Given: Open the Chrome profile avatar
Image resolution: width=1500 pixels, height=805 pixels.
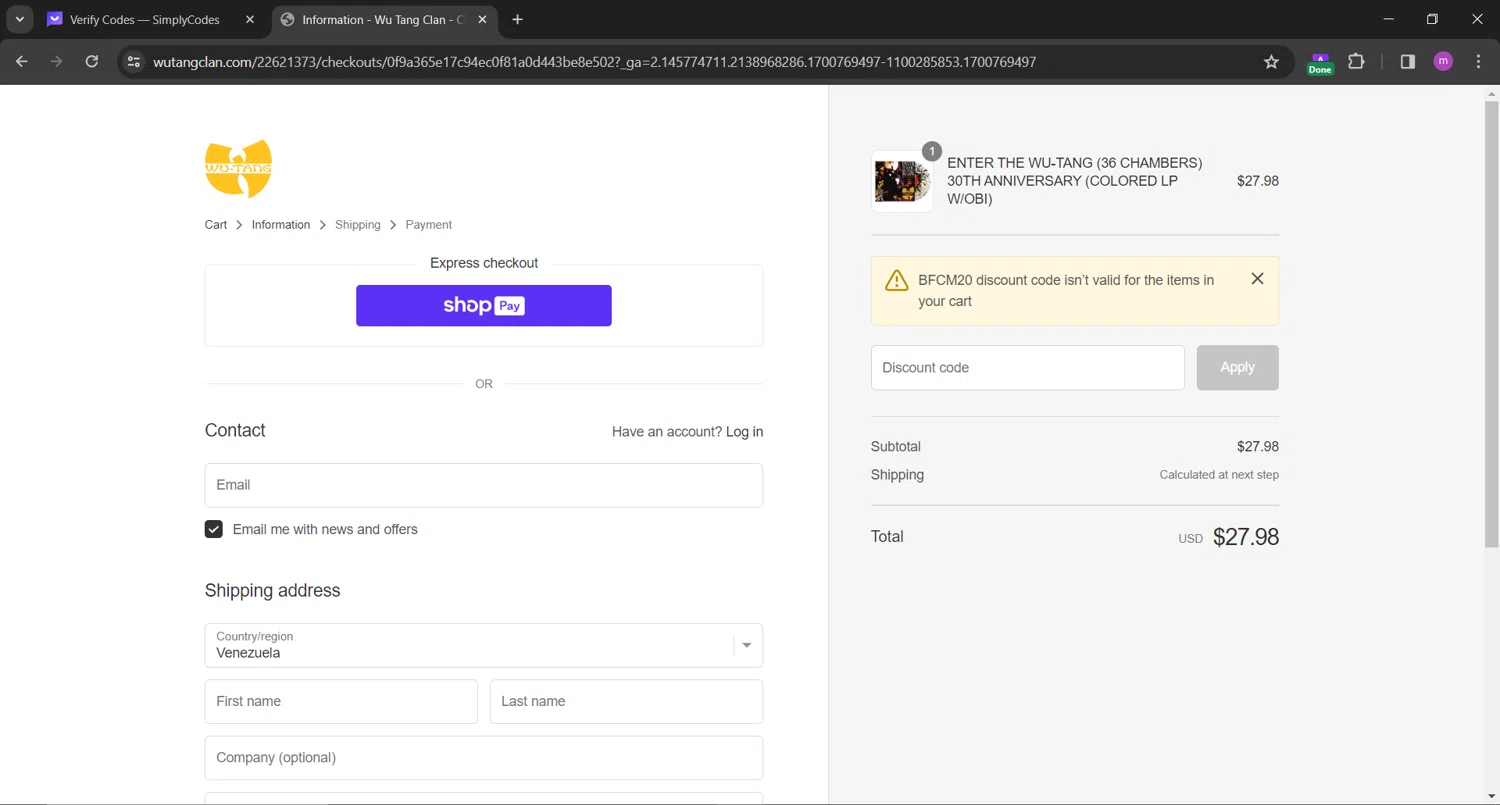Looking at the screenshot, I should click(x=1443, y=62).
